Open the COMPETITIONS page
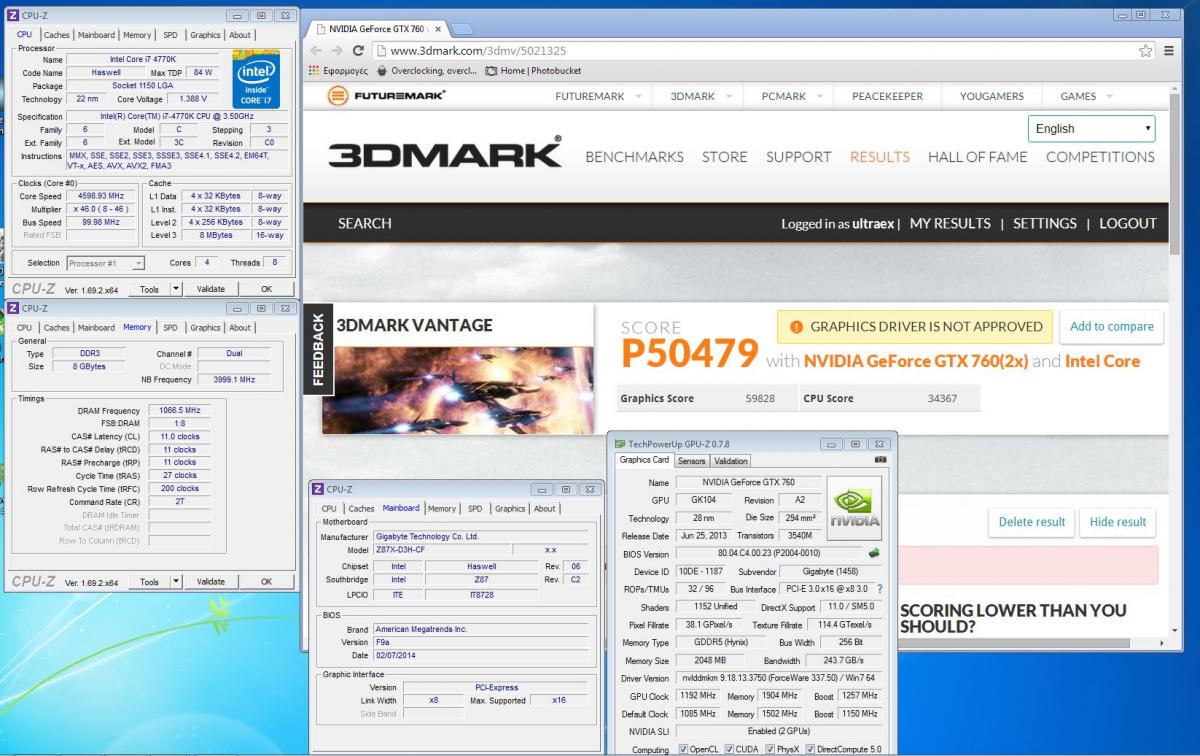1200x756 pixels. click(x=1100, y=157)
